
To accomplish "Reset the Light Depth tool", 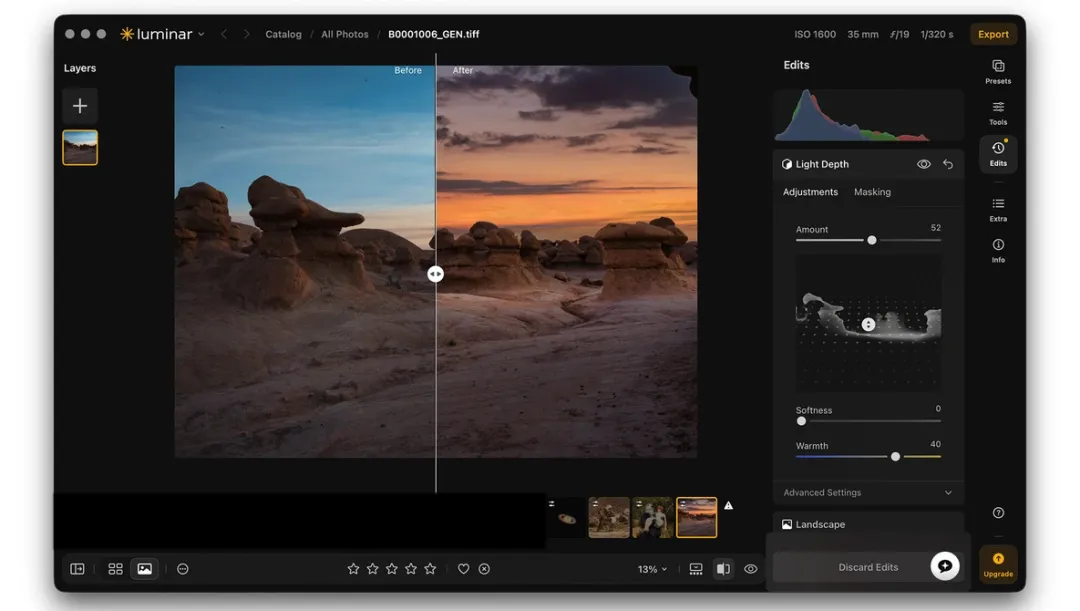I will (948, 164).
